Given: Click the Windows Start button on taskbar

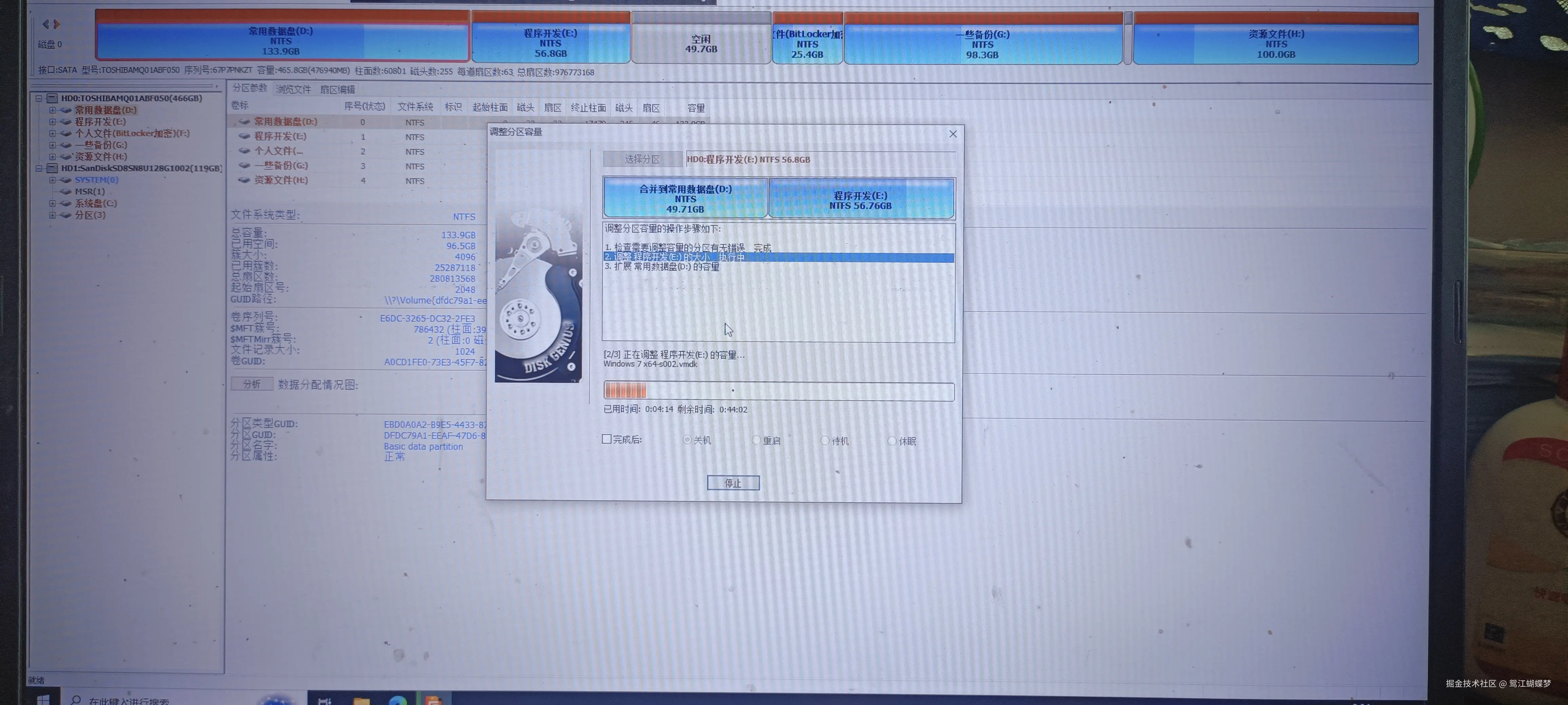Looking at the screenshot, I should pyautogui.click(x=43, y=699).
